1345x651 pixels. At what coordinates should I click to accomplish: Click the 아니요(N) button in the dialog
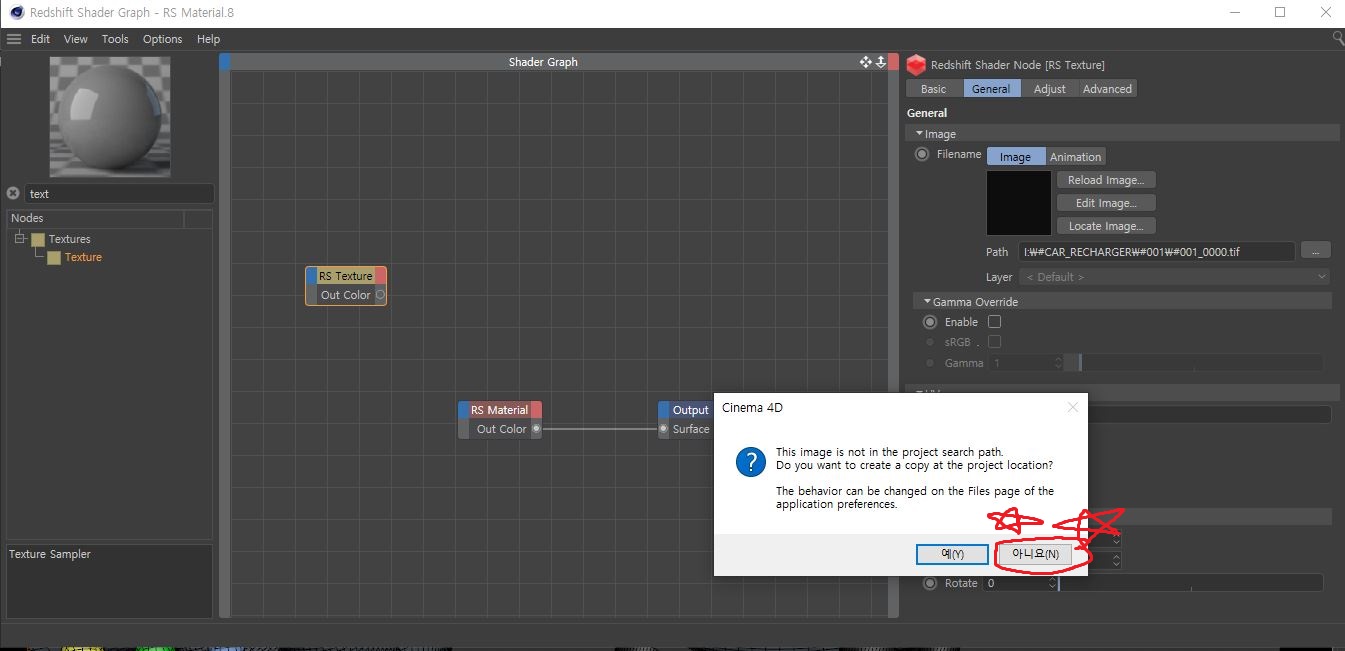coord(1035,554)
